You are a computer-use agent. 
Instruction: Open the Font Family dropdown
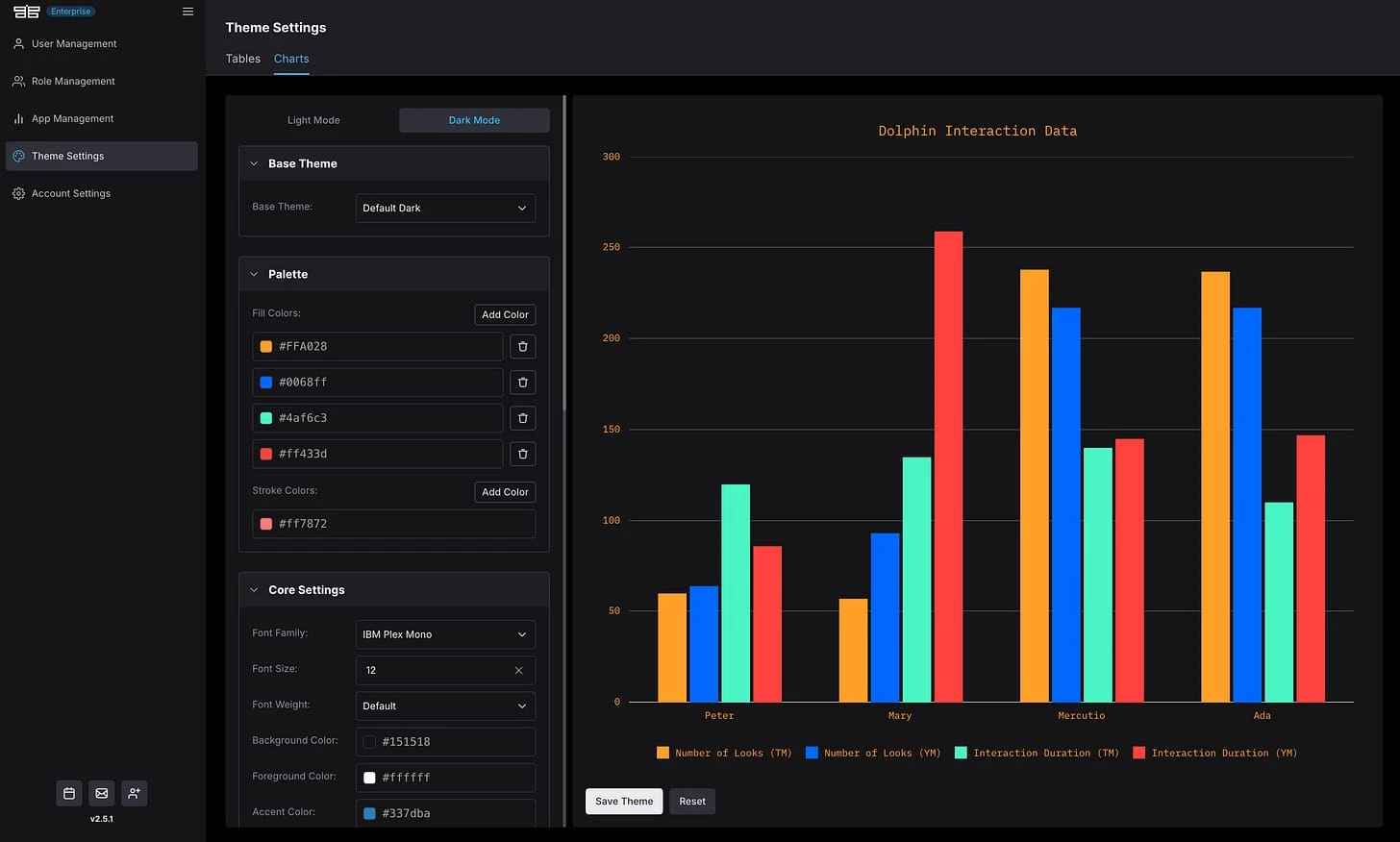pos(445,634)
